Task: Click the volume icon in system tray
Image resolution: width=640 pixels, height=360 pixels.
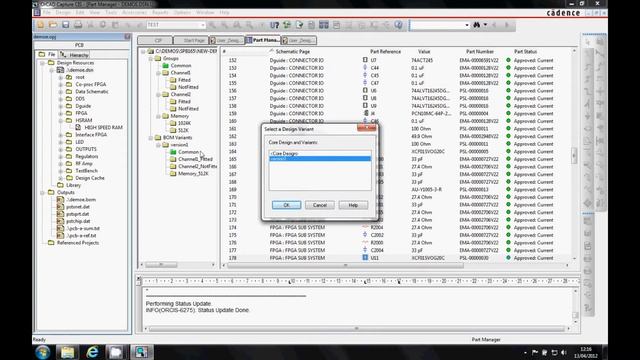Action: coord(564,352)
